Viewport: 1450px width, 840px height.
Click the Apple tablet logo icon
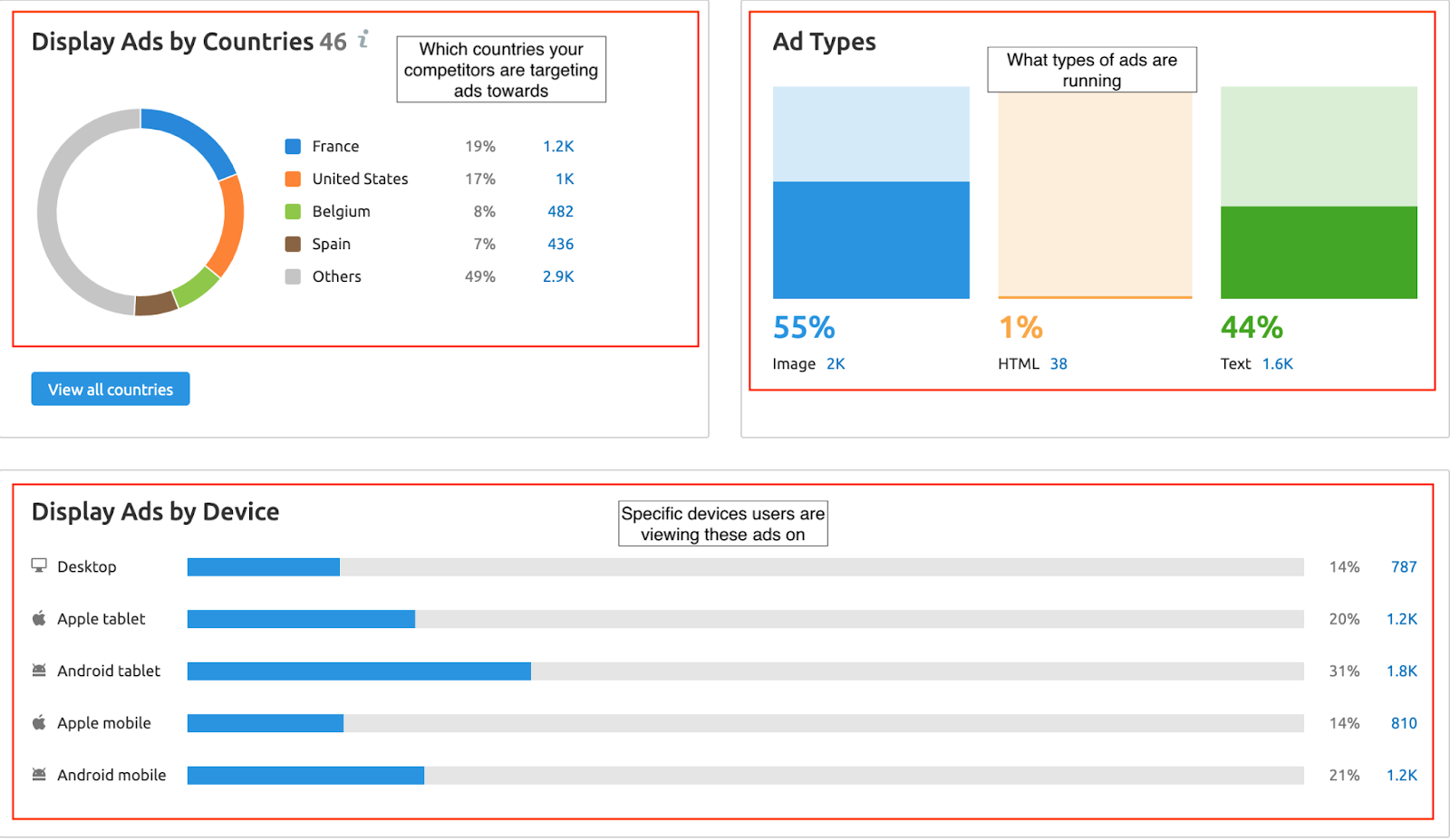tap(39, 618)
